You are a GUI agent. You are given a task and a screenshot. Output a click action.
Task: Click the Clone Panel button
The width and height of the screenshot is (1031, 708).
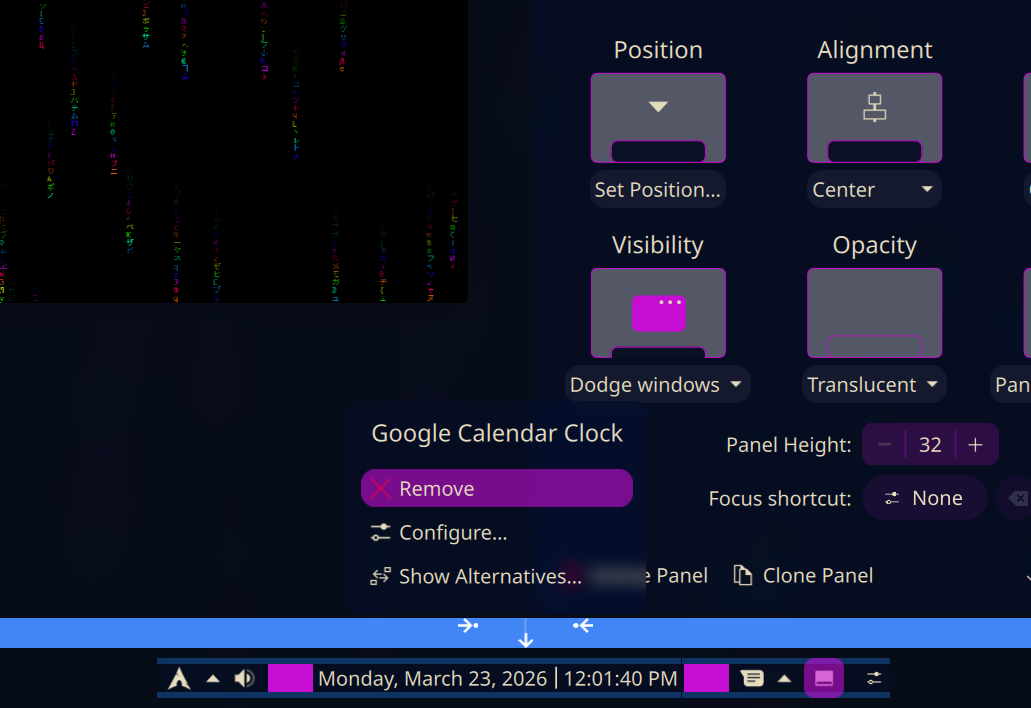(x=803, y=576)
